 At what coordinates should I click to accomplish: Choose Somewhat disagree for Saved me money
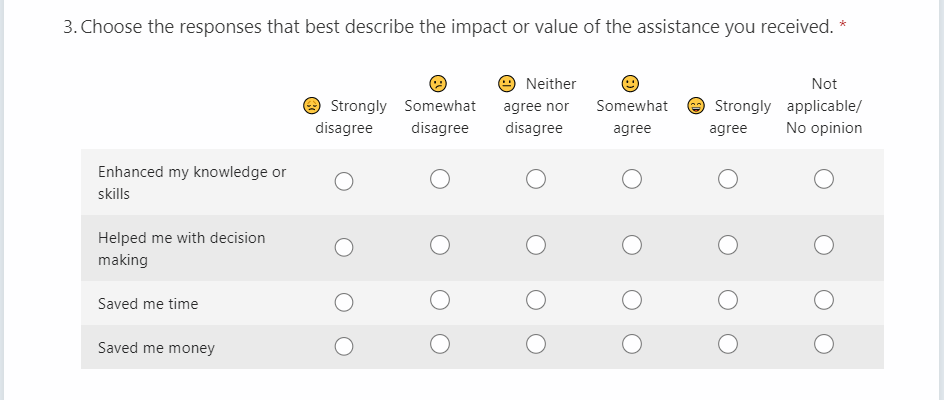pyautogui.click(x=440, y=345)
